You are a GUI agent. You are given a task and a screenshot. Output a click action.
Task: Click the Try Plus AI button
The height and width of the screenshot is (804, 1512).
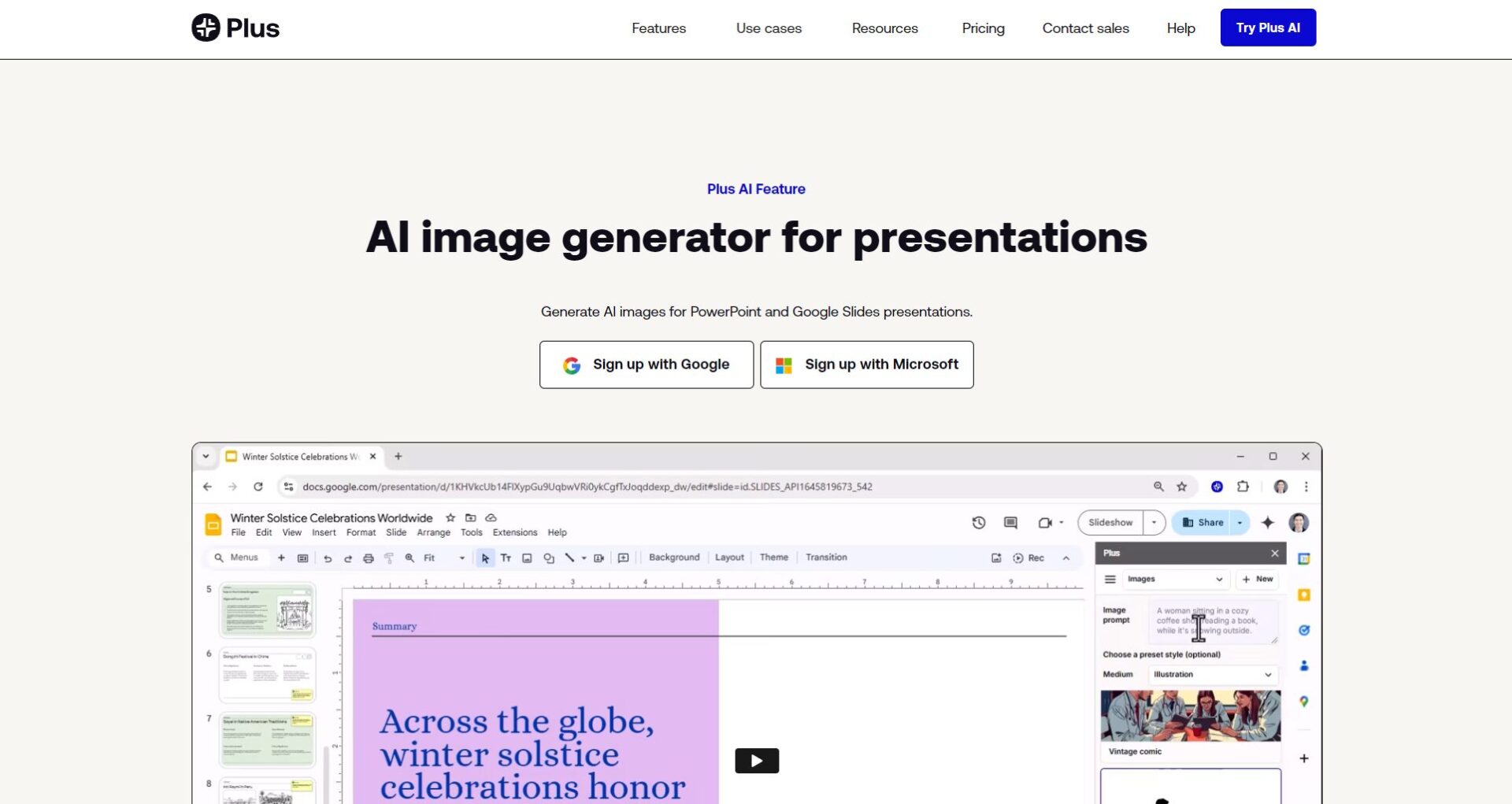[x=1268, y=28]
